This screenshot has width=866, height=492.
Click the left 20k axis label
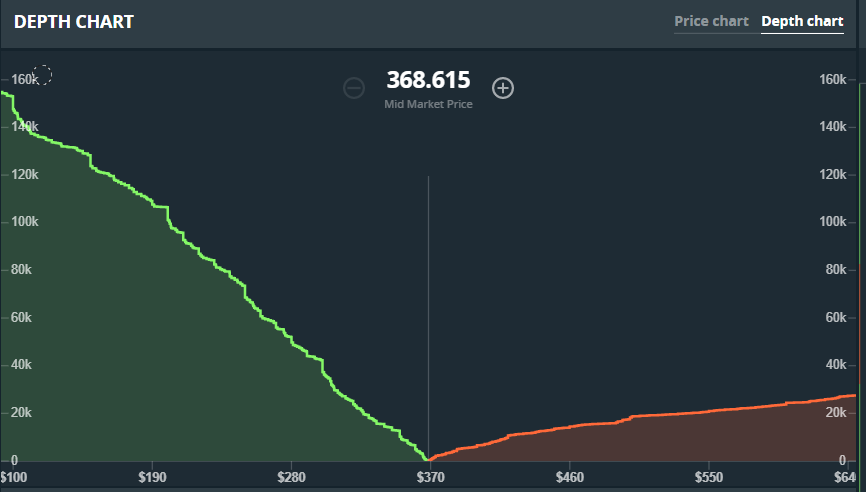pos(21,413)
